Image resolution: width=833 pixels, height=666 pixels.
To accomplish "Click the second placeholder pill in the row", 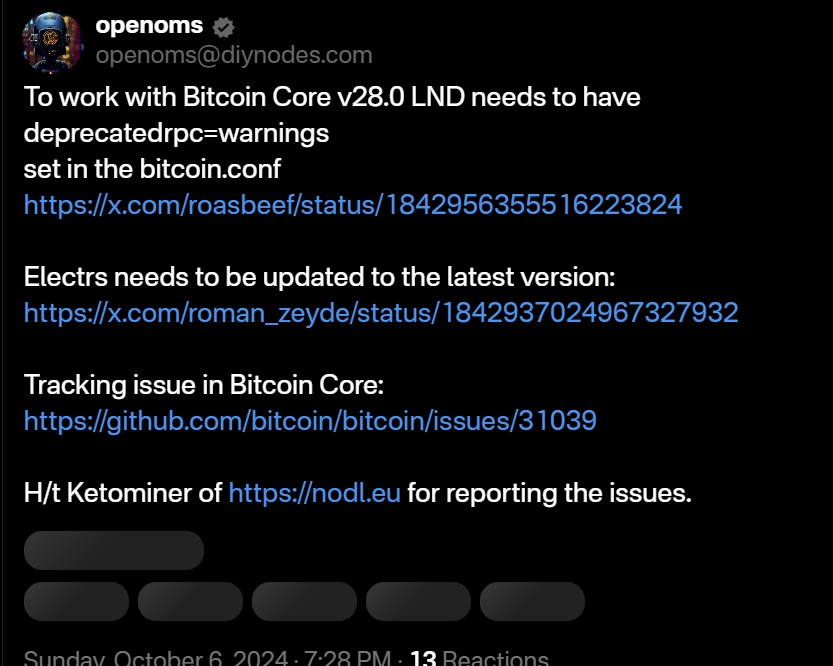I will tap(190, 601).
